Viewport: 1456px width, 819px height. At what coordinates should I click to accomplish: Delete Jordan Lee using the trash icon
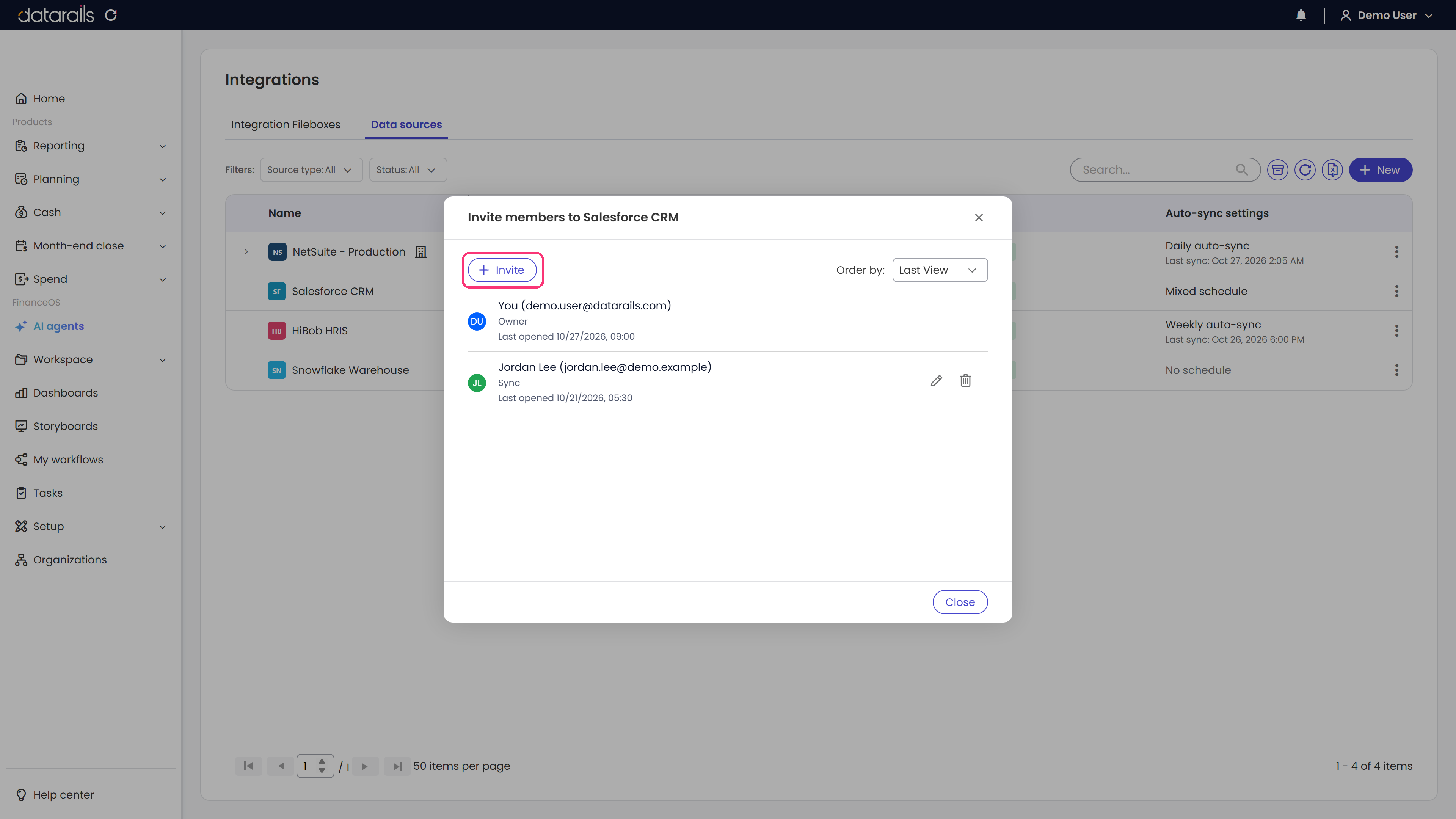[x=965, y=380]
